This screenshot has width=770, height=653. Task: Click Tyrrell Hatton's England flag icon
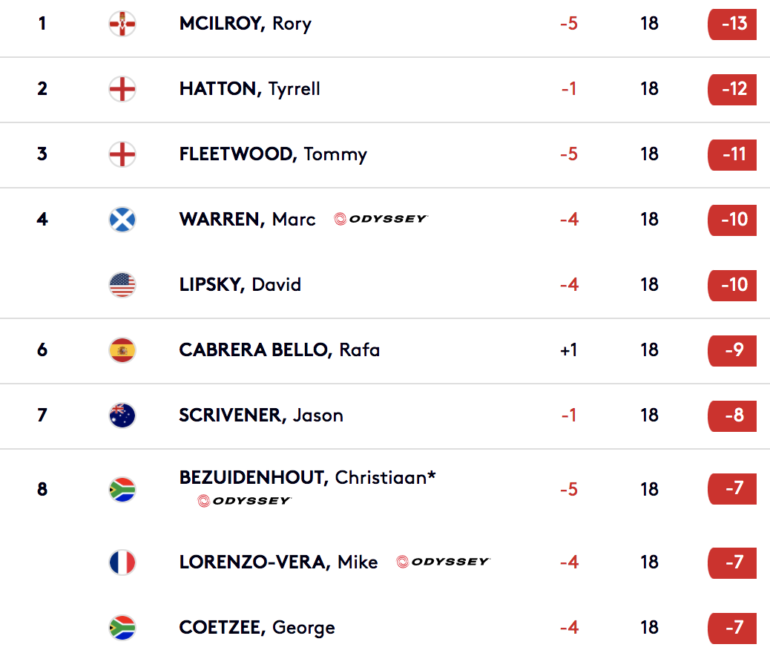click(122, 89)
